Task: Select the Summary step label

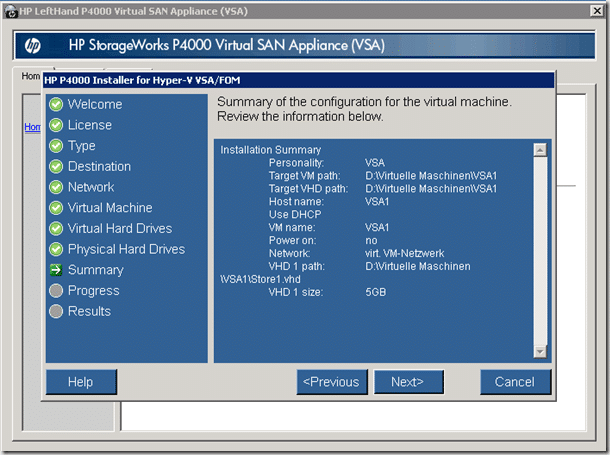Action: [x=96, y=270]
